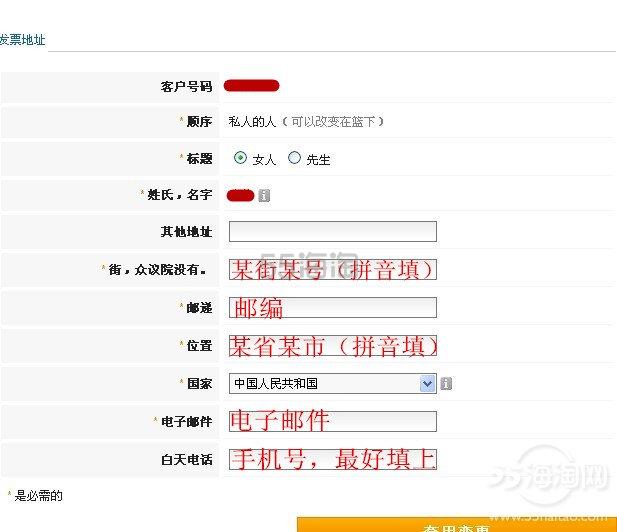Click the 白天电话 phone input field

click(333, 459)
